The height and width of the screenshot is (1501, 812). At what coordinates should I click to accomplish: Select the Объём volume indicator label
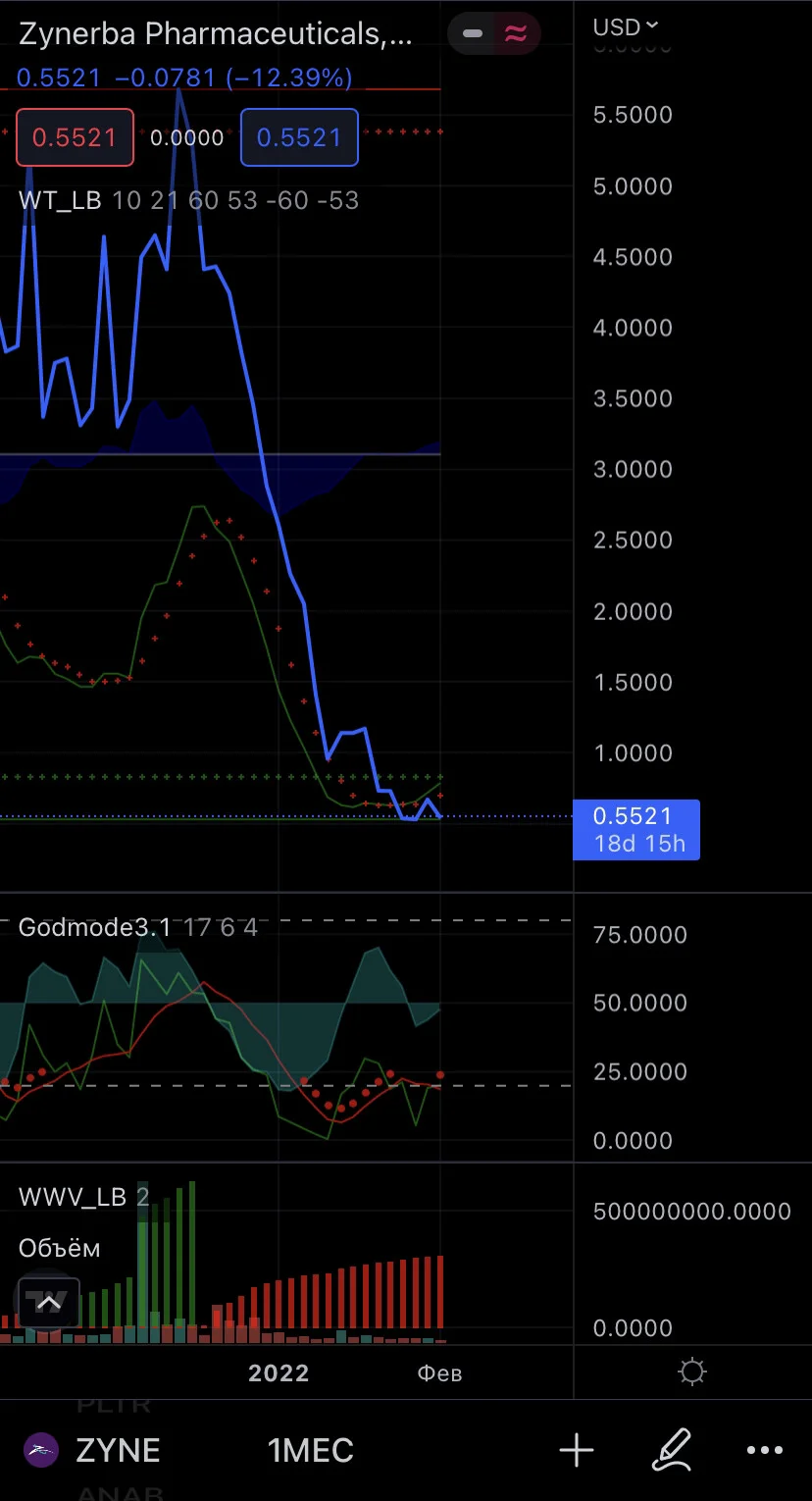[x=60, y=1248]
